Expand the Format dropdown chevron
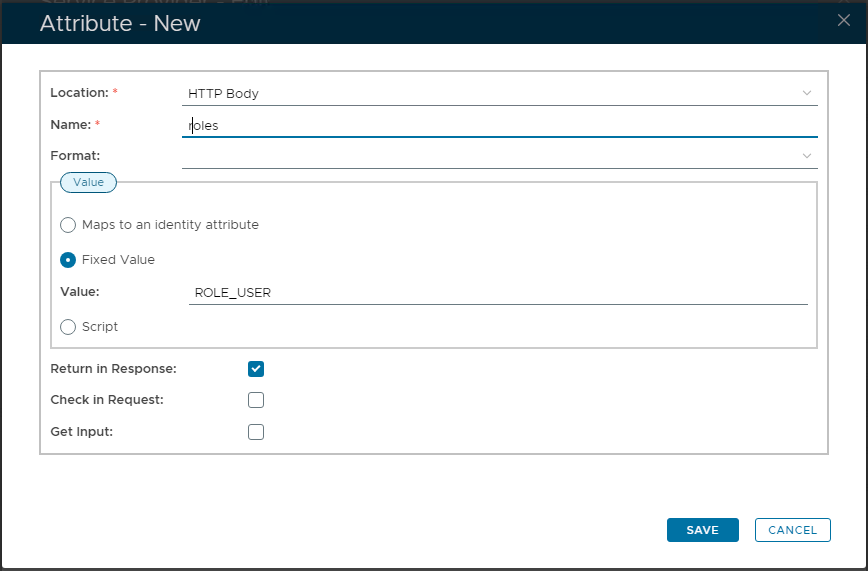The height and width of the screenshot is (571, 868). (806, 156)
